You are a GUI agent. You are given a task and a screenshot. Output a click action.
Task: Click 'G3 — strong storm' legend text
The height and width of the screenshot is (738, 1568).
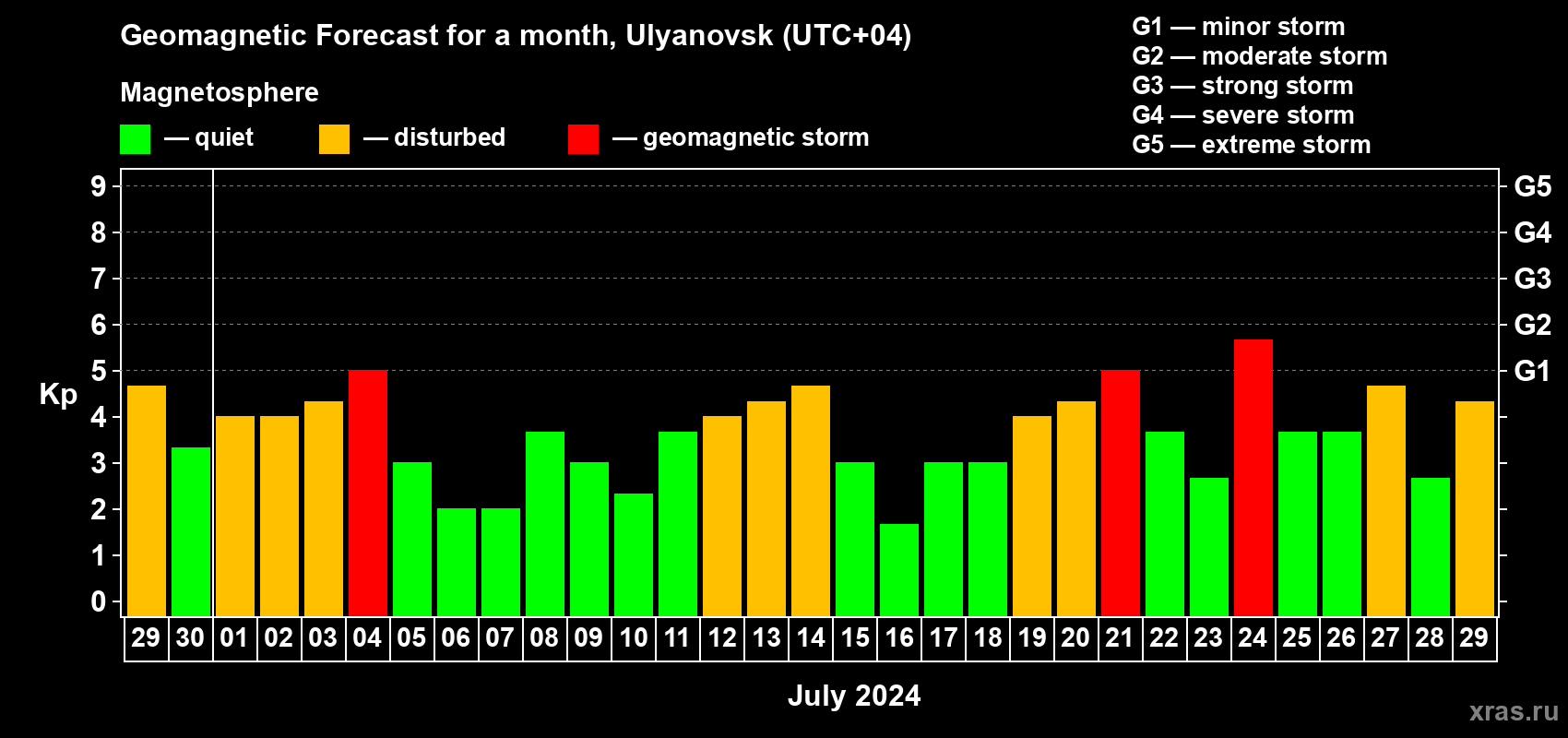pos(1243,86)
